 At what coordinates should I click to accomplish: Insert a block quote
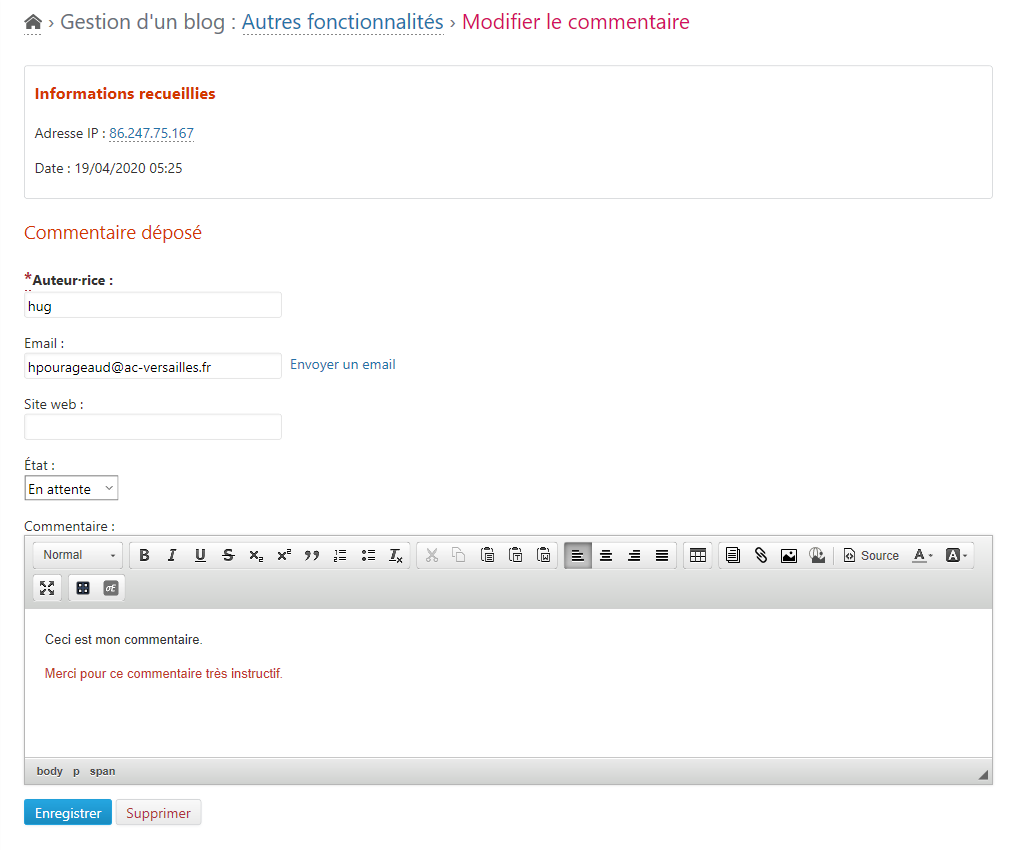(312, 555)
